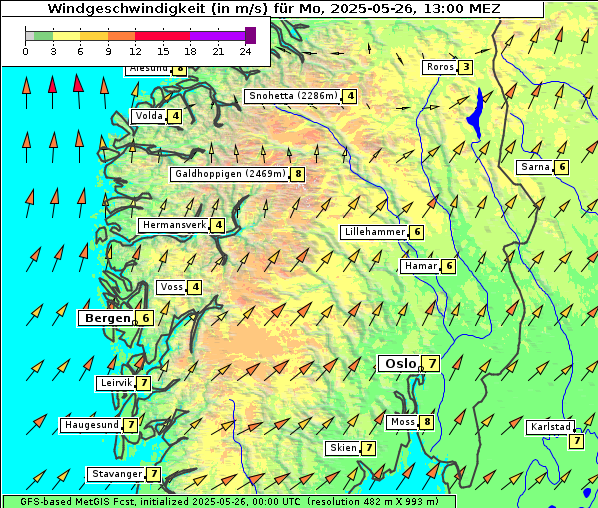Click the Windgeschwindigkeit title bar text
598x508 pixels.
click(273, 8)
